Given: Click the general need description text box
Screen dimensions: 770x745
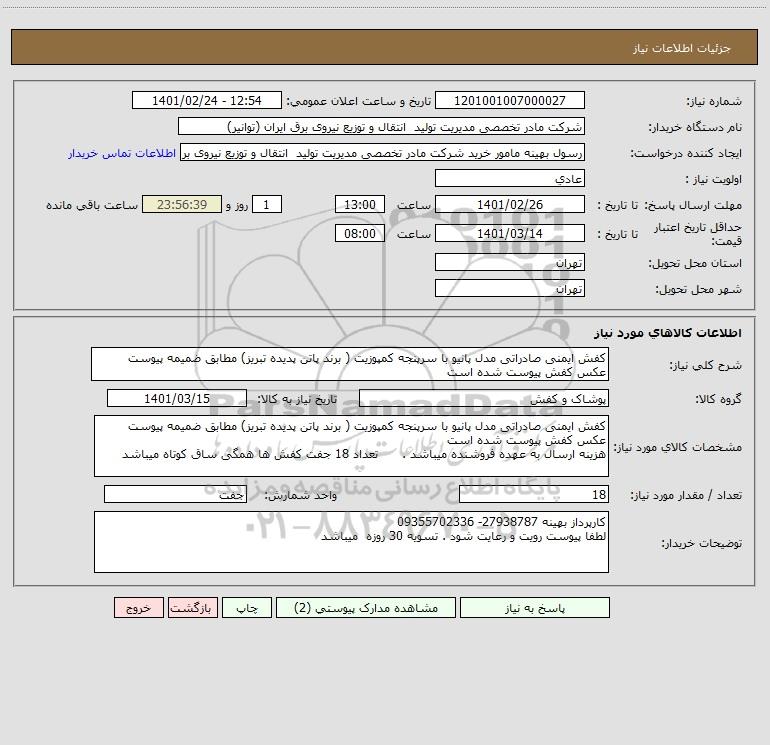Looking at the screenshot, I should [x=350, y=364].
